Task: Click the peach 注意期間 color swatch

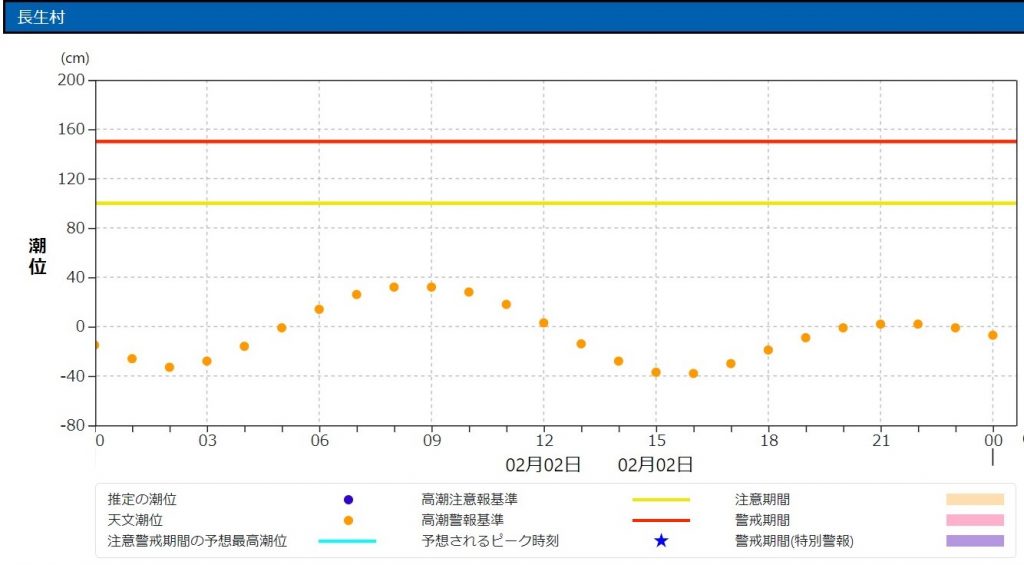Action: coord(975,500)
